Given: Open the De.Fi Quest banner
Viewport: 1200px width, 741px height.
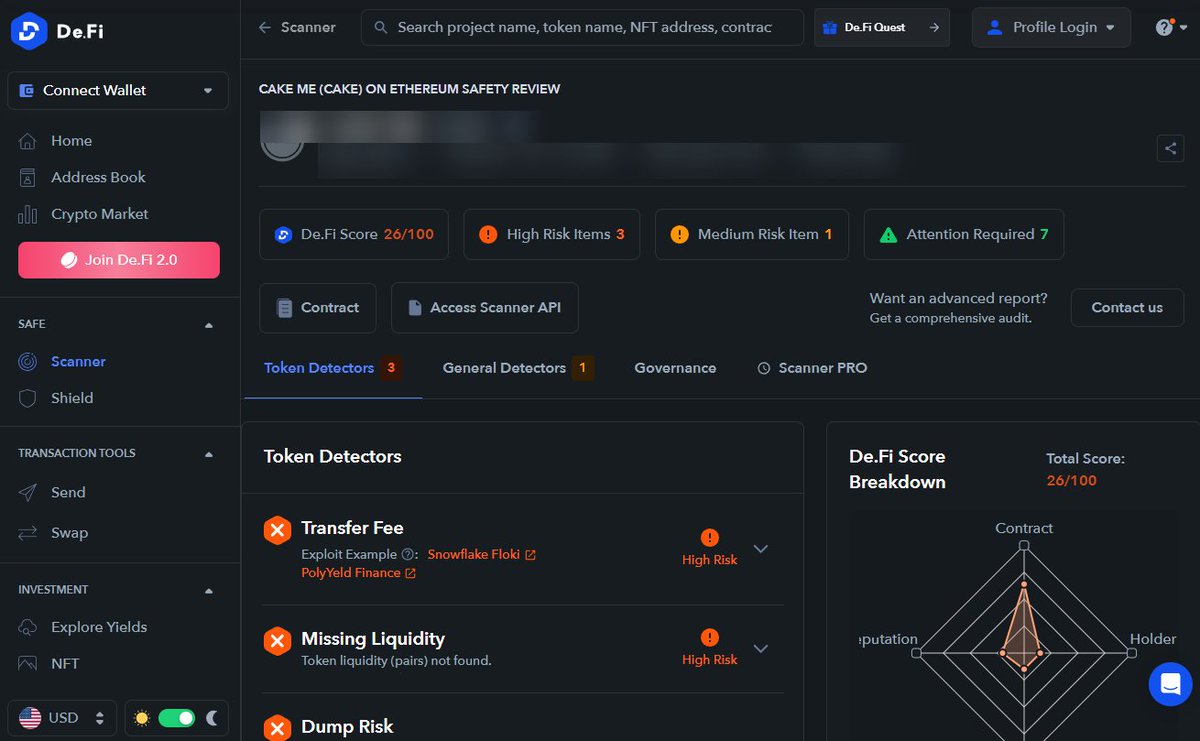Looking at the screenshot, I should tap(882, 28).
